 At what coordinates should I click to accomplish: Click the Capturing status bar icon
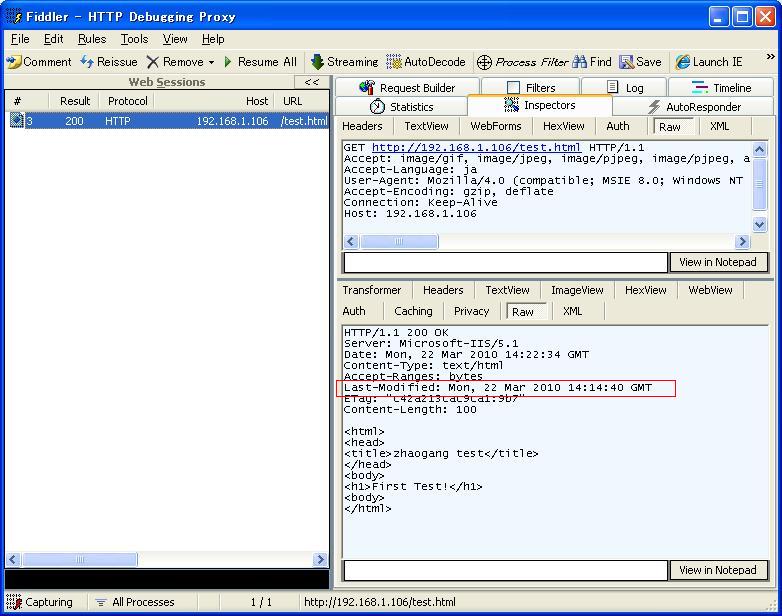pyautogui.click(x=14, y=602)
